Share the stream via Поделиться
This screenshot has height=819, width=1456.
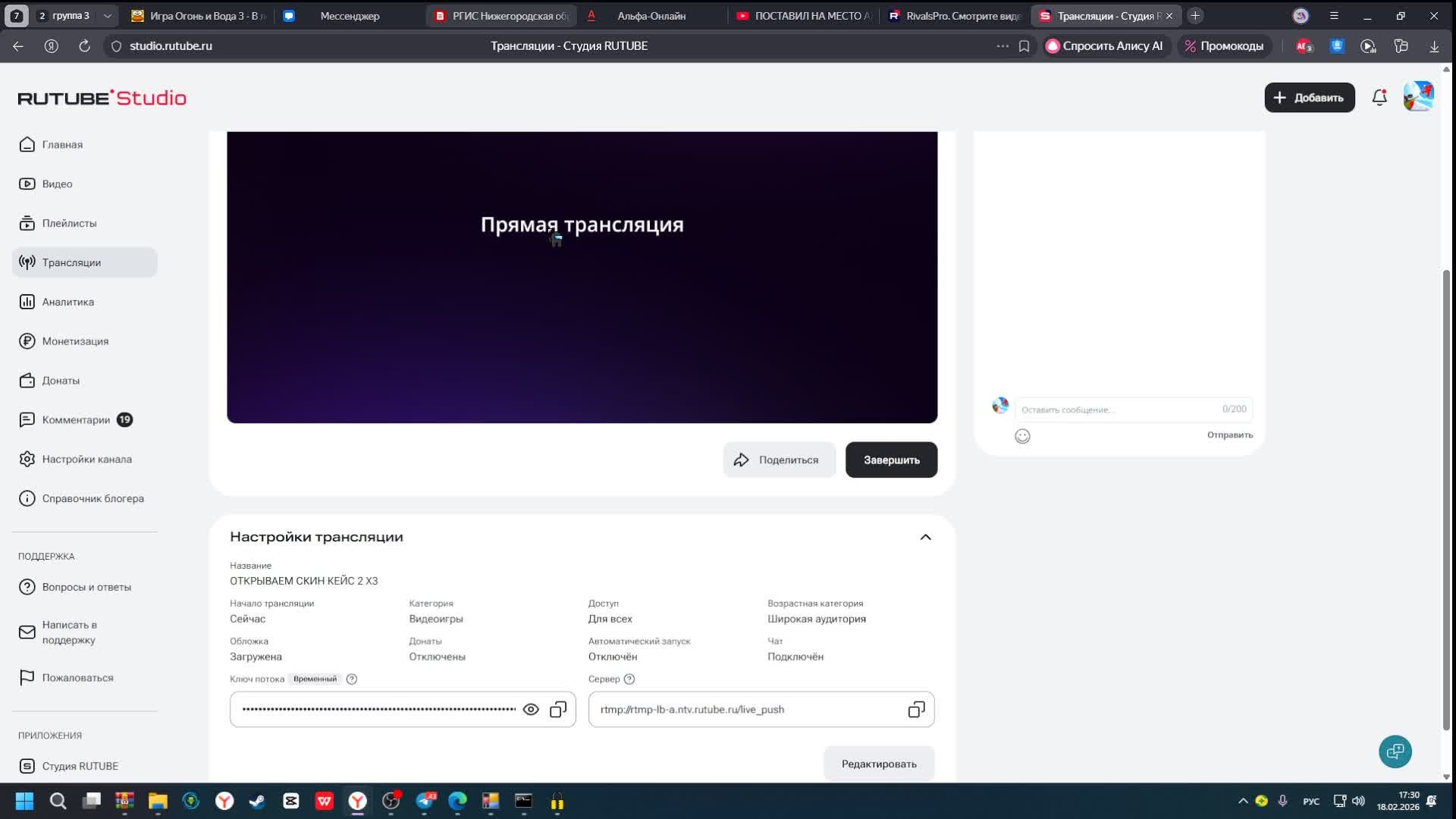779,460
